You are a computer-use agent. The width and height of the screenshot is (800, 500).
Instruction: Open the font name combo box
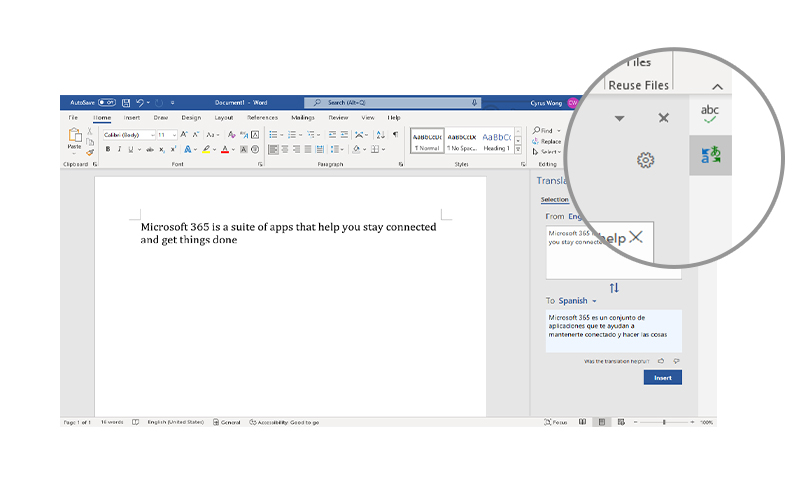[129, 135]
